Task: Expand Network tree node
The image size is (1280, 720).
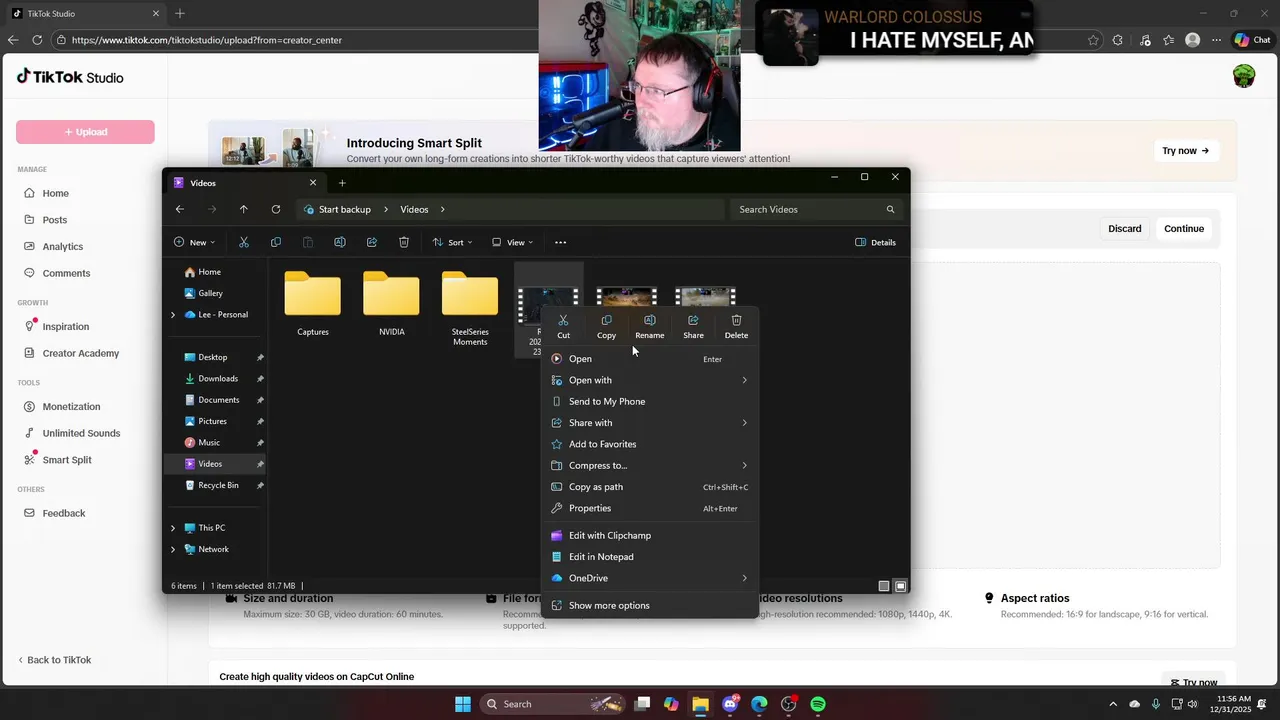Action: click(173, 549)
